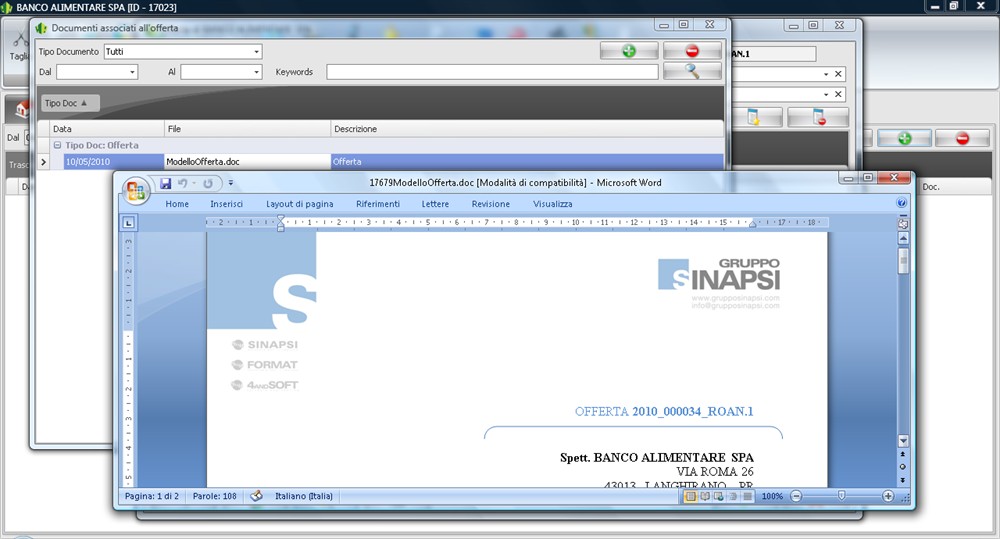Click the Redo icon in Word's quick access toolbar

[x=208, y=183]
